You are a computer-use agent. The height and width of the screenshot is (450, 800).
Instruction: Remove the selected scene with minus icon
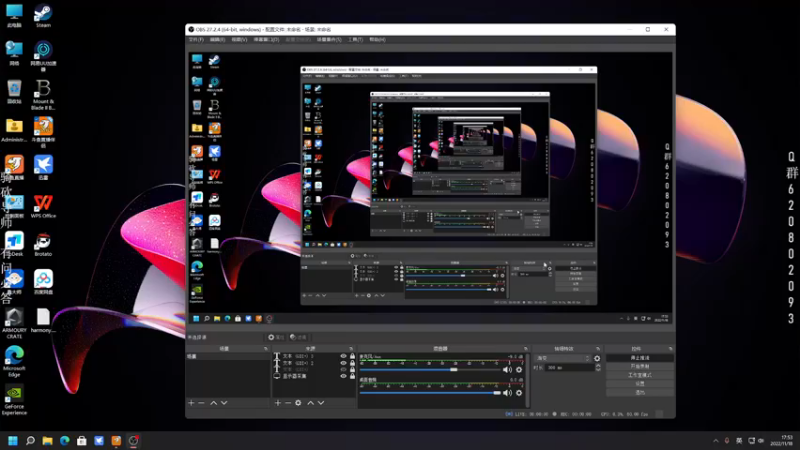(202, 403)
